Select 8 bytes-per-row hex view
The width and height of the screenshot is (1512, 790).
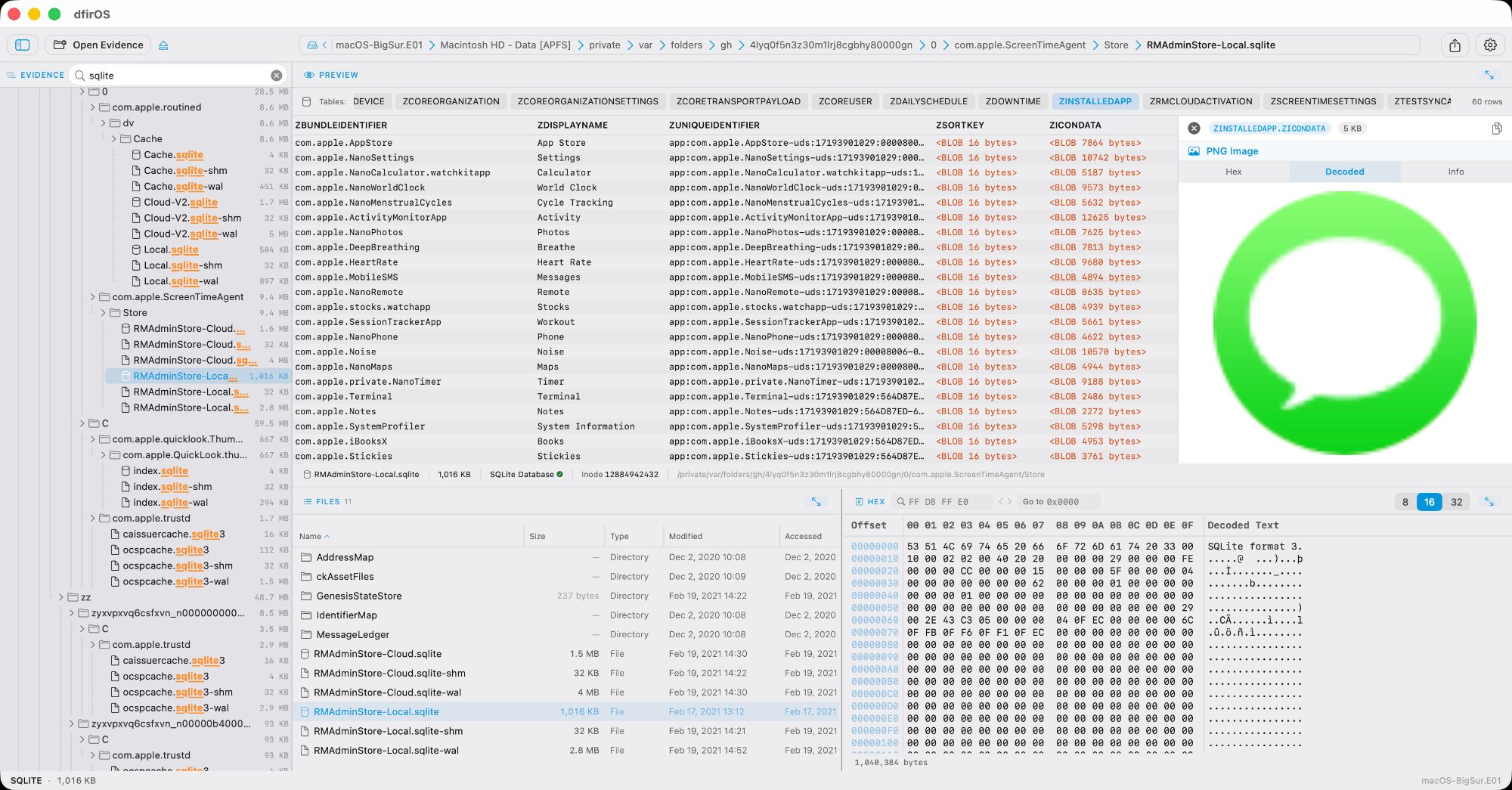click(x=1405, y=501)
